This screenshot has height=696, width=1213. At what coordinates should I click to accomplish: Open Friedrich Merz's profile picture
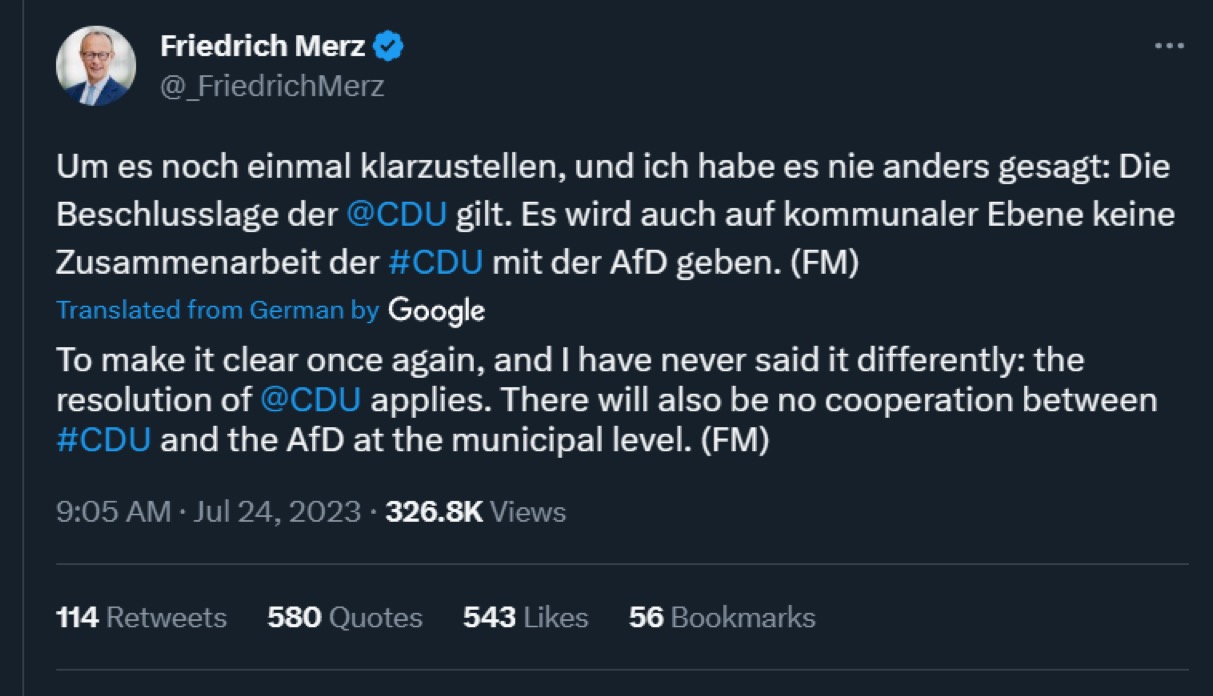[96, 66]
